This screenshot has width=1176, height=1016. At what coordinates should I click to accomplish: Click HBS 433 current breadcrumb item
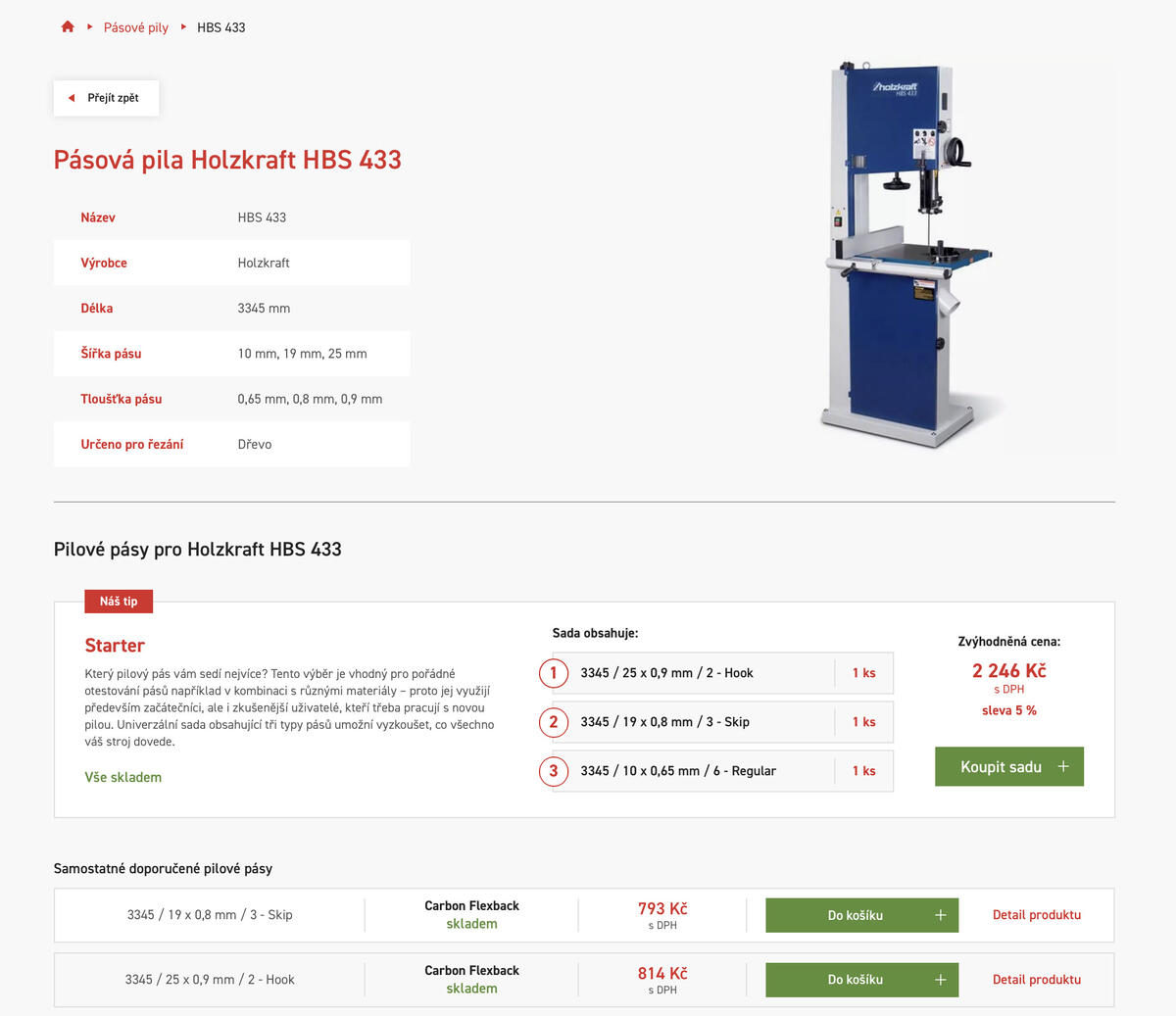point(221,27)
